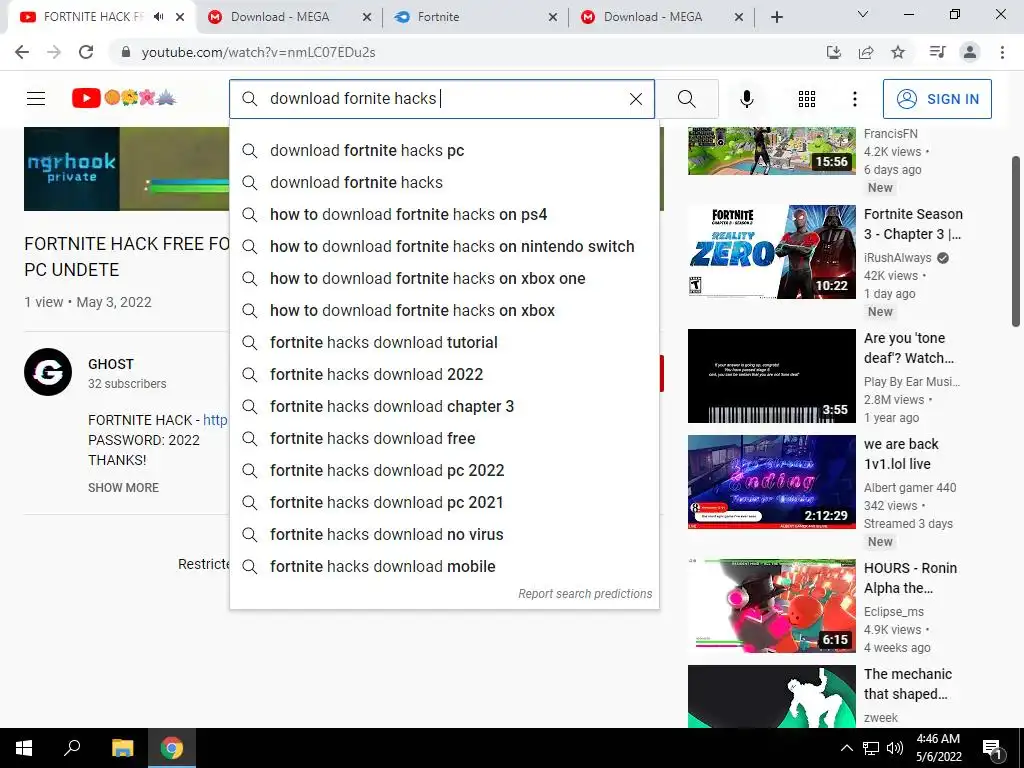This screenshot has height=768, width=1024.
Task: Open the GHOST channel avatar
Action: [48, 372]
